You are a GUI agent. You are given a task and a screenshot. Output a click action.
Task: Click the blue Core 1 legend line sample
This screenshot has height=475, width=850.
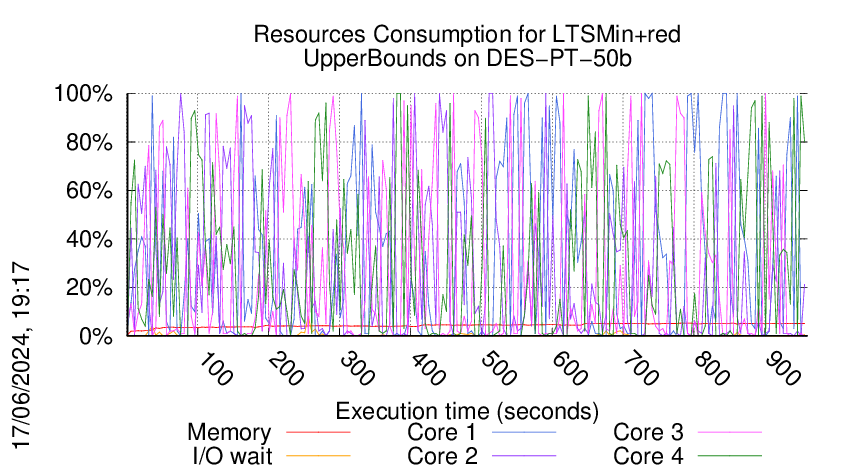(524, 432)
